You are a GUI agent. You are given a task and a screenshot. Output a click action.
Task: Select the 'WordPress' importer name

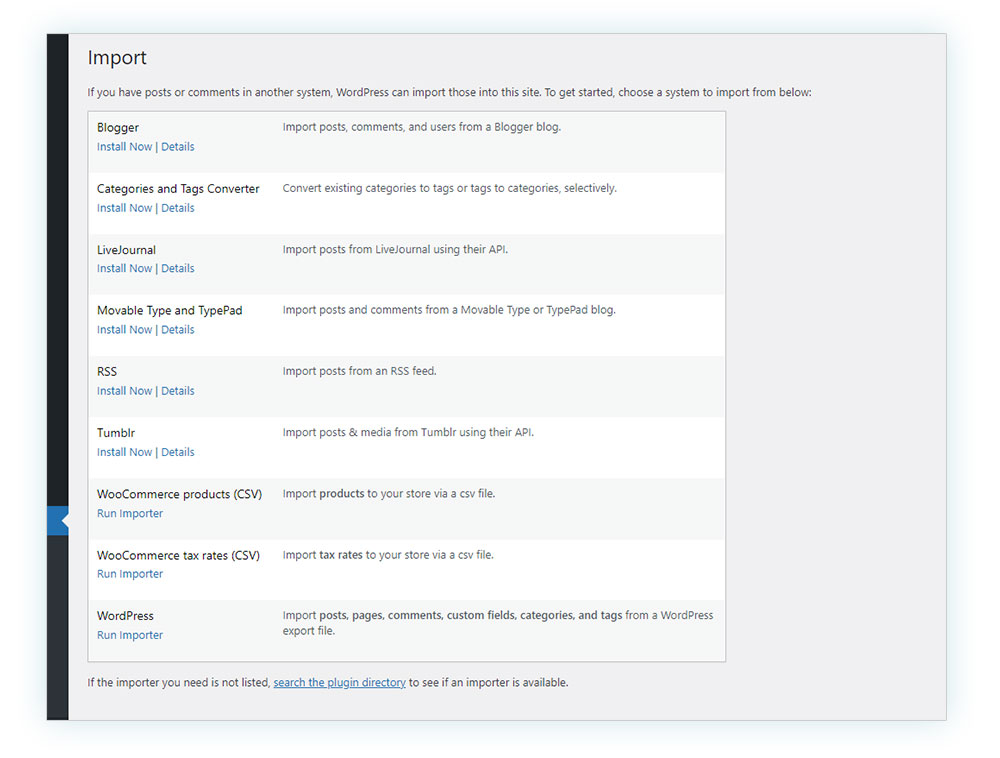click(x=125, y=616)
